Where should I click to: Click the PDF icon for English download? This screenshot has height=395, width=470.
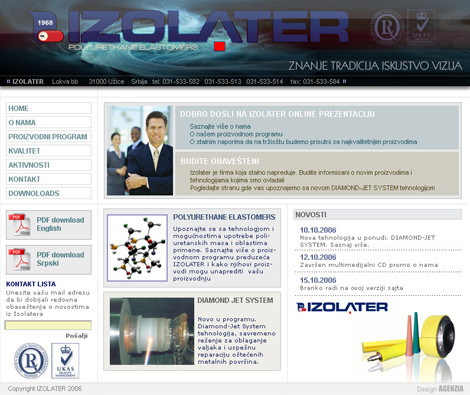20,224
